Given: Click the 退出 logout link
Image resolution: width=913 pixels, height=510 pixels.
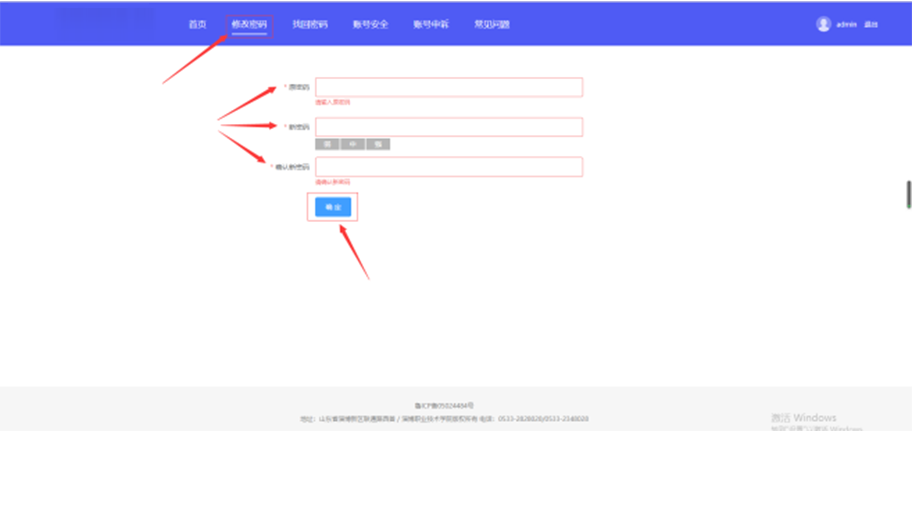Looking at the screenshot, I should click(871, 25).
